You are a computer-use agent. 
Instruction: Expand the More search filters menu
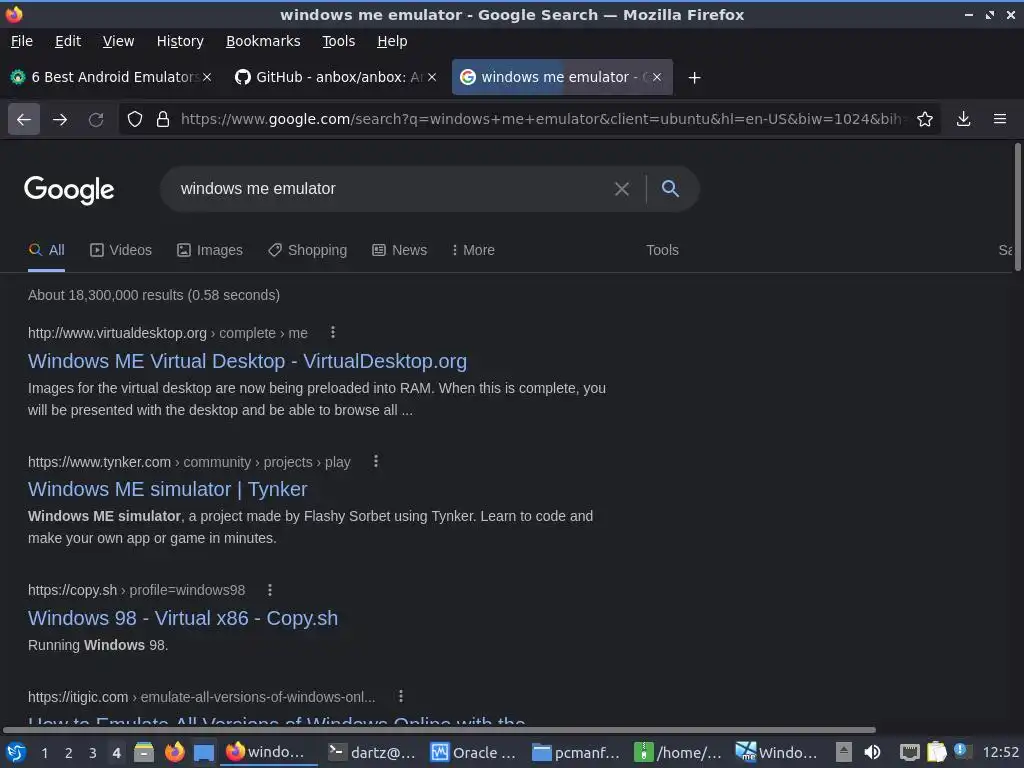click(473, 250)
